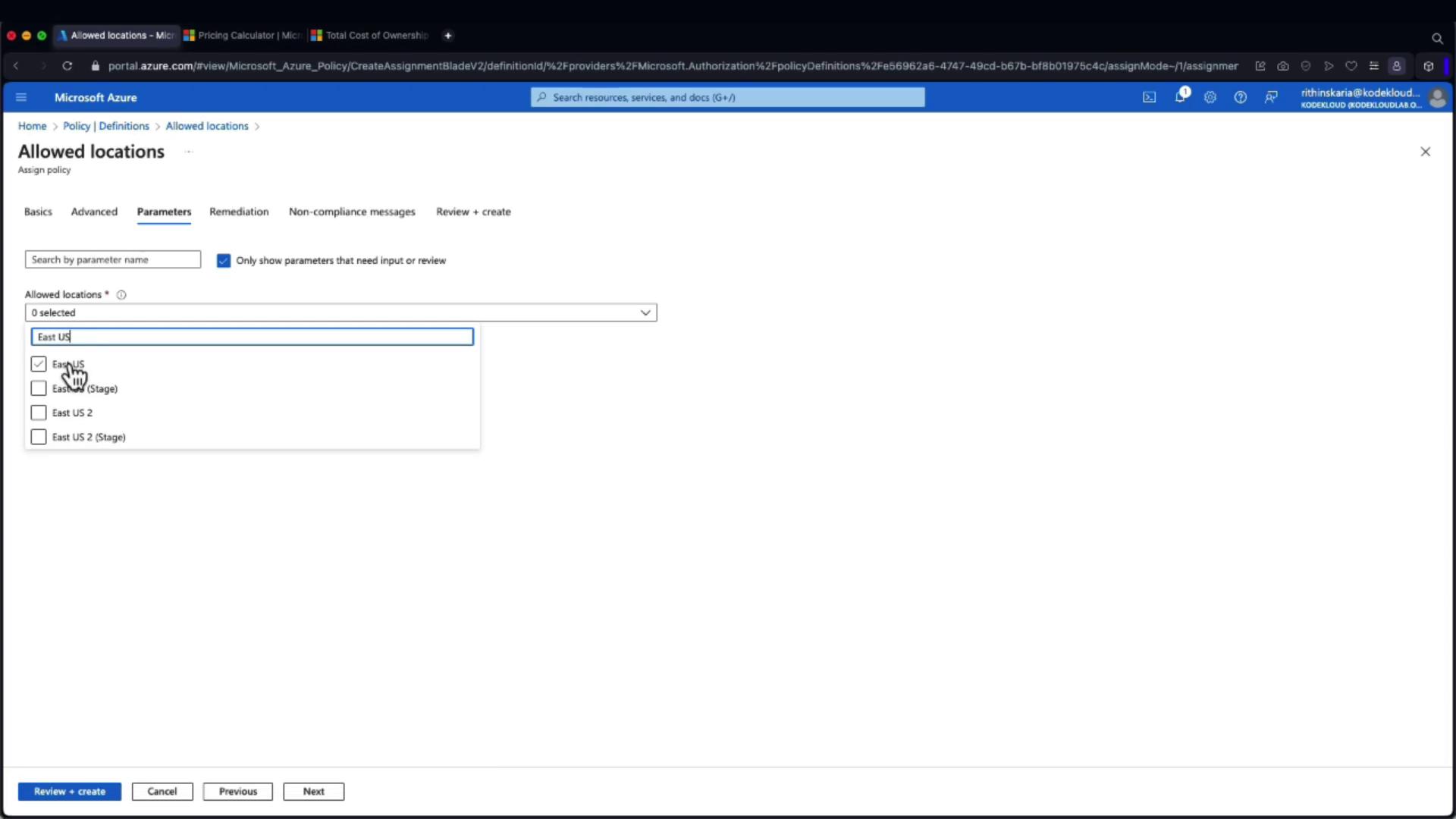Click the Search by parameter name field
This screenshot has height=819, width=1456.
click(x=113, y=259)
